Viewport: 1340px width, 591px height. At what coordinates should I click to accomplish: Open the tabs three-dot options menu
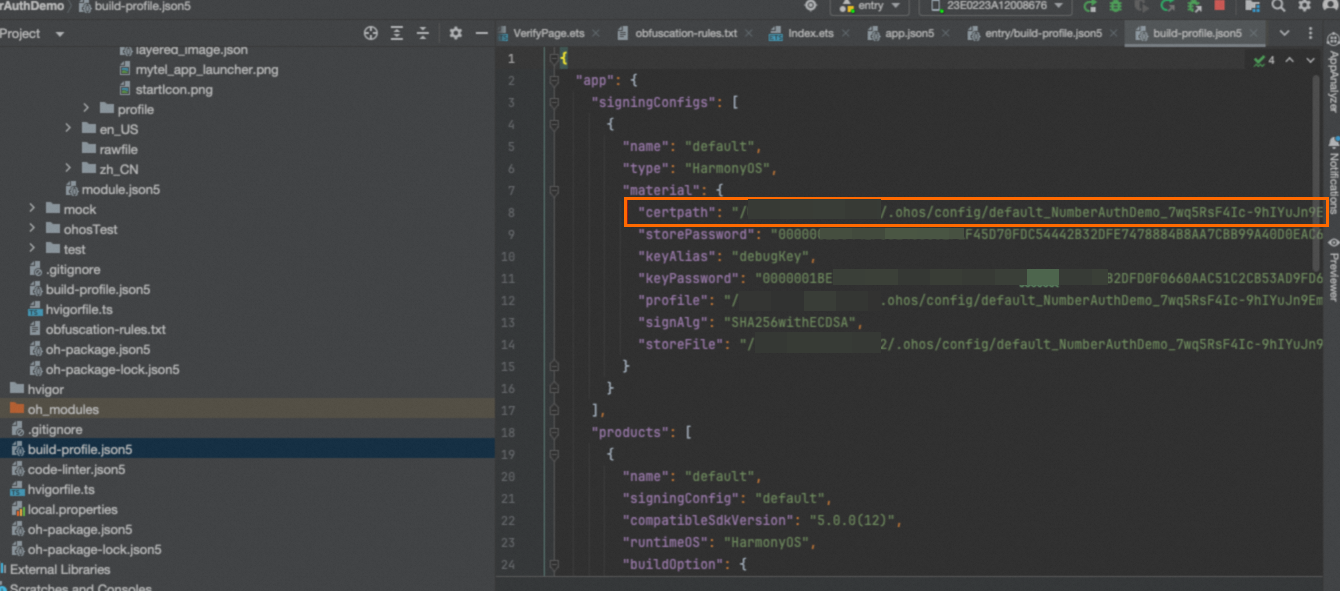(x=1310, y=33)
